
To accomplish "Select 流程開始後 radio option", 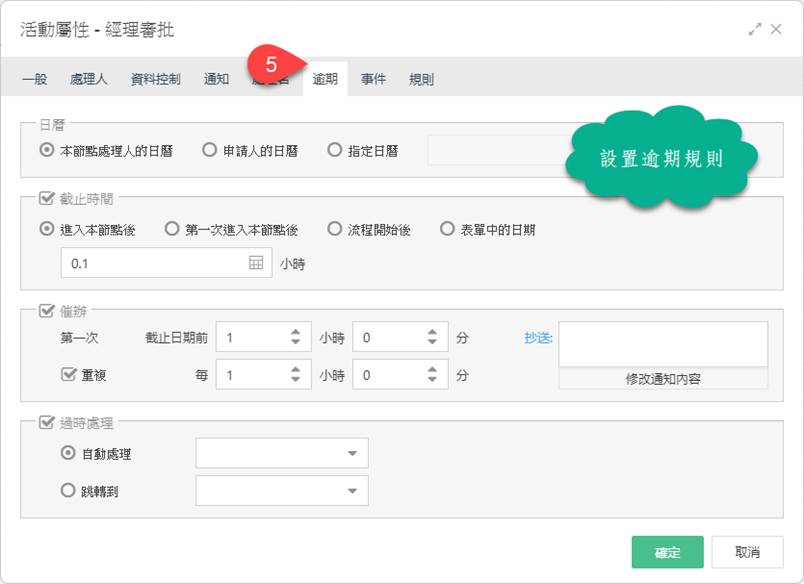I will click(x=334, y=229).
